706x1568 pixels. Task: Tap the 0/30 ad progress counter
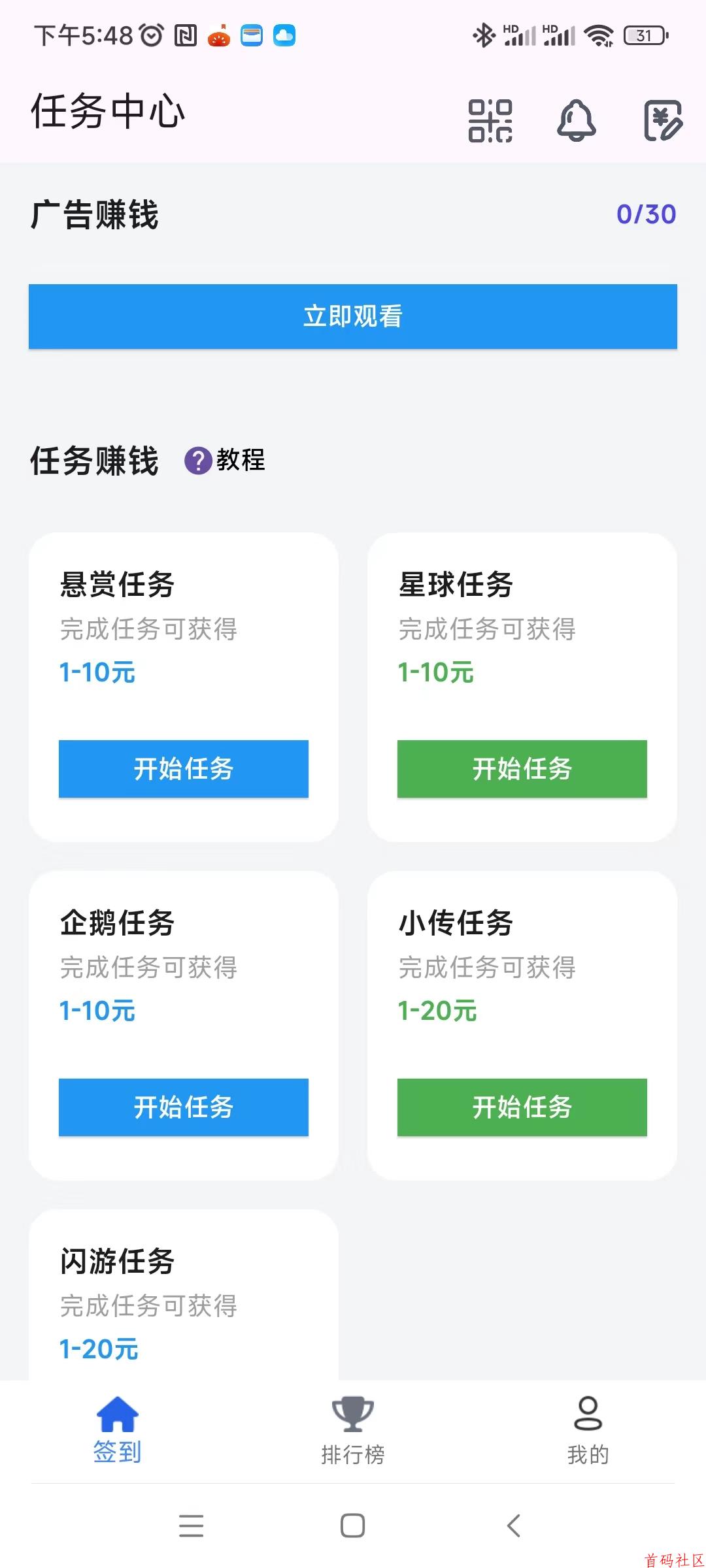pos(647,214)
